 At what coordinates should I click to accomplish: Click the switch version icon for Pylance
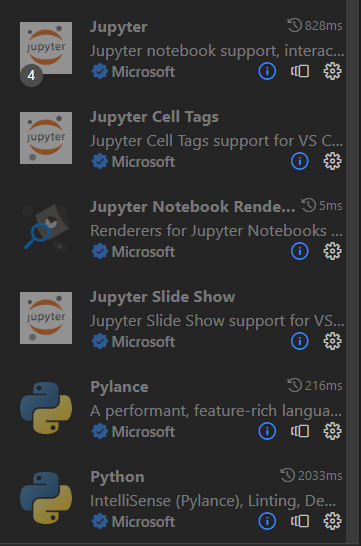coord(300,431)
